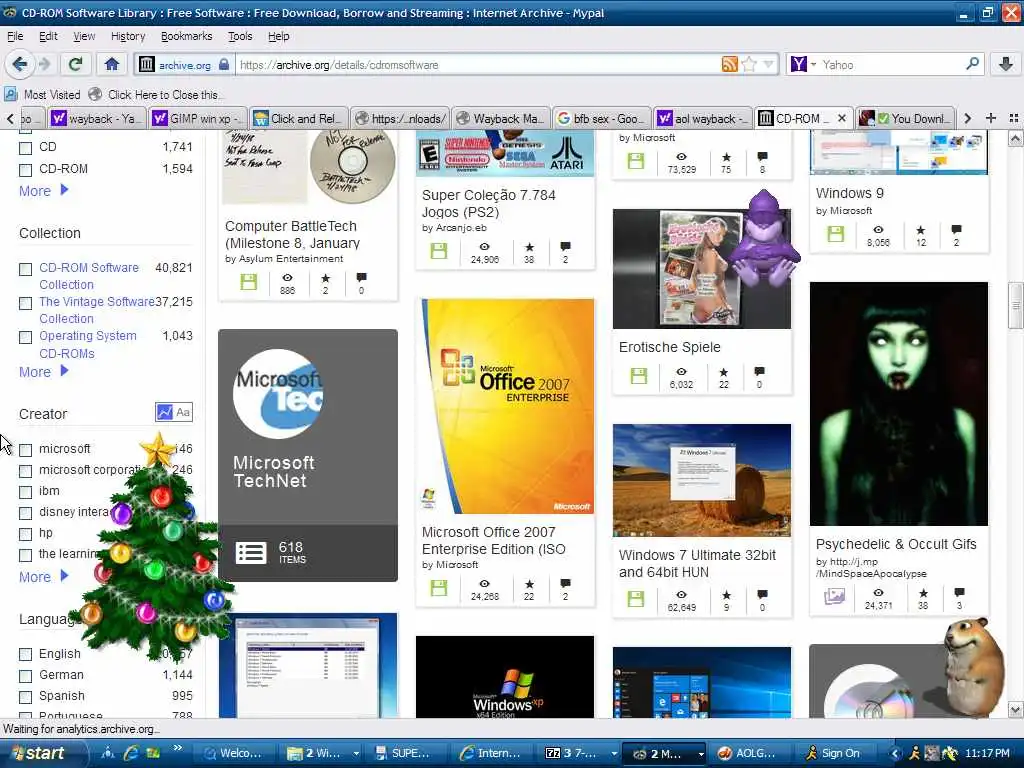The width and height of the screenshot is (1024, 768).
Task: Open a new tab with the plus icon
Action: (991, 118)
